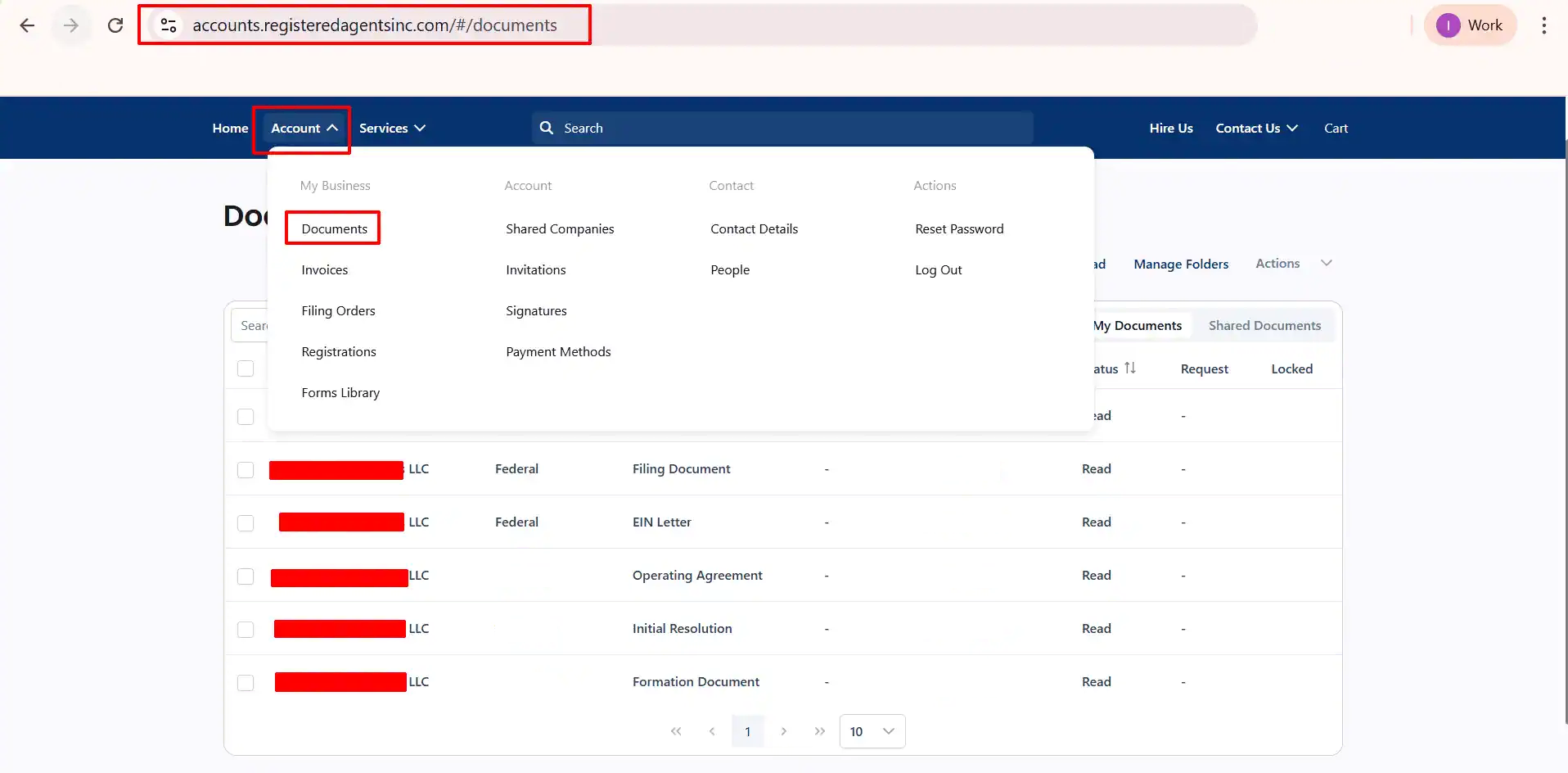Click the search magnifier in navigation bar

point(547,128)
